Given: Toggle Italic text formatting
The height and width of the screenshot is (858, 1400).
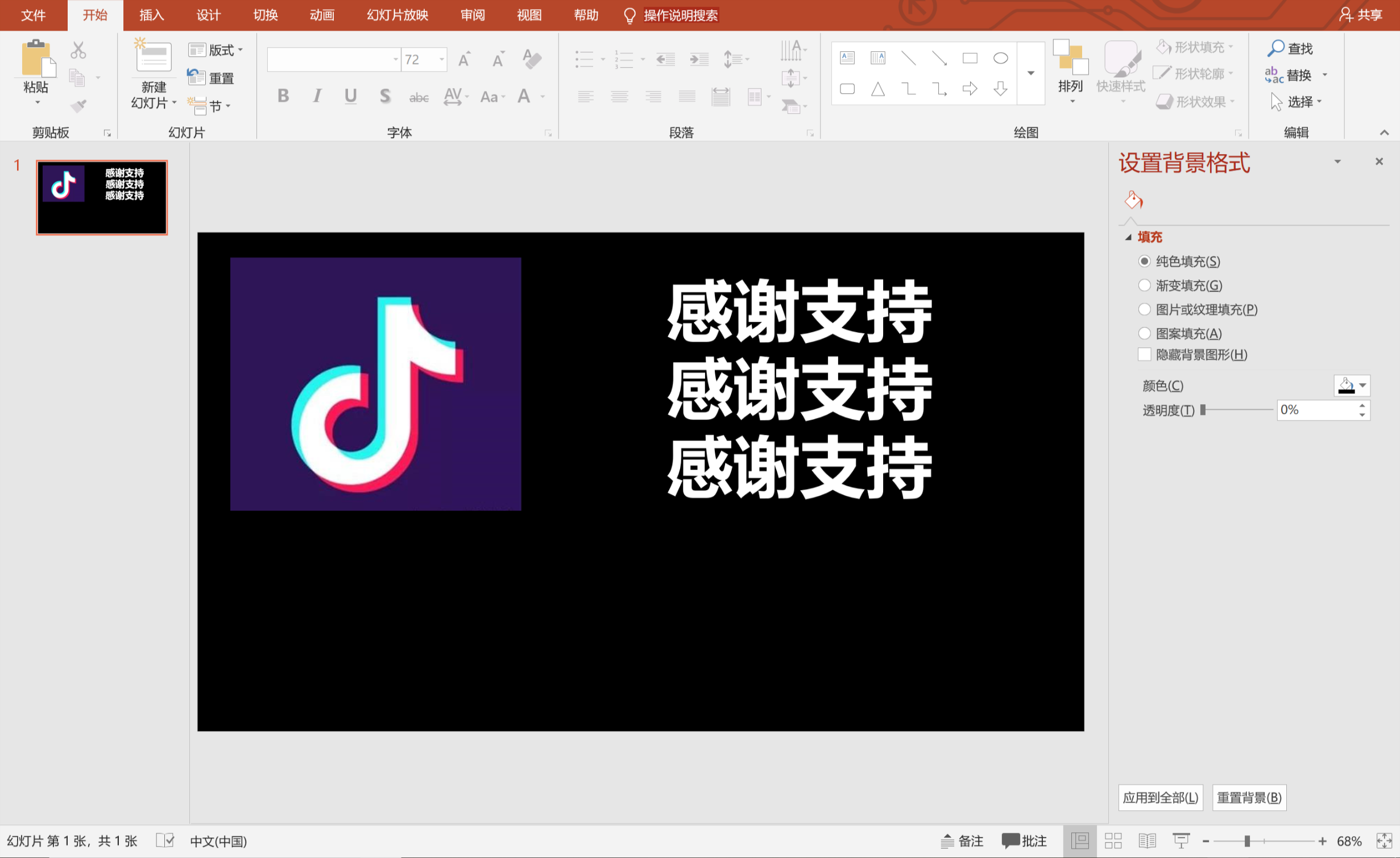Looking at the screenshot, I should [317, 96].
